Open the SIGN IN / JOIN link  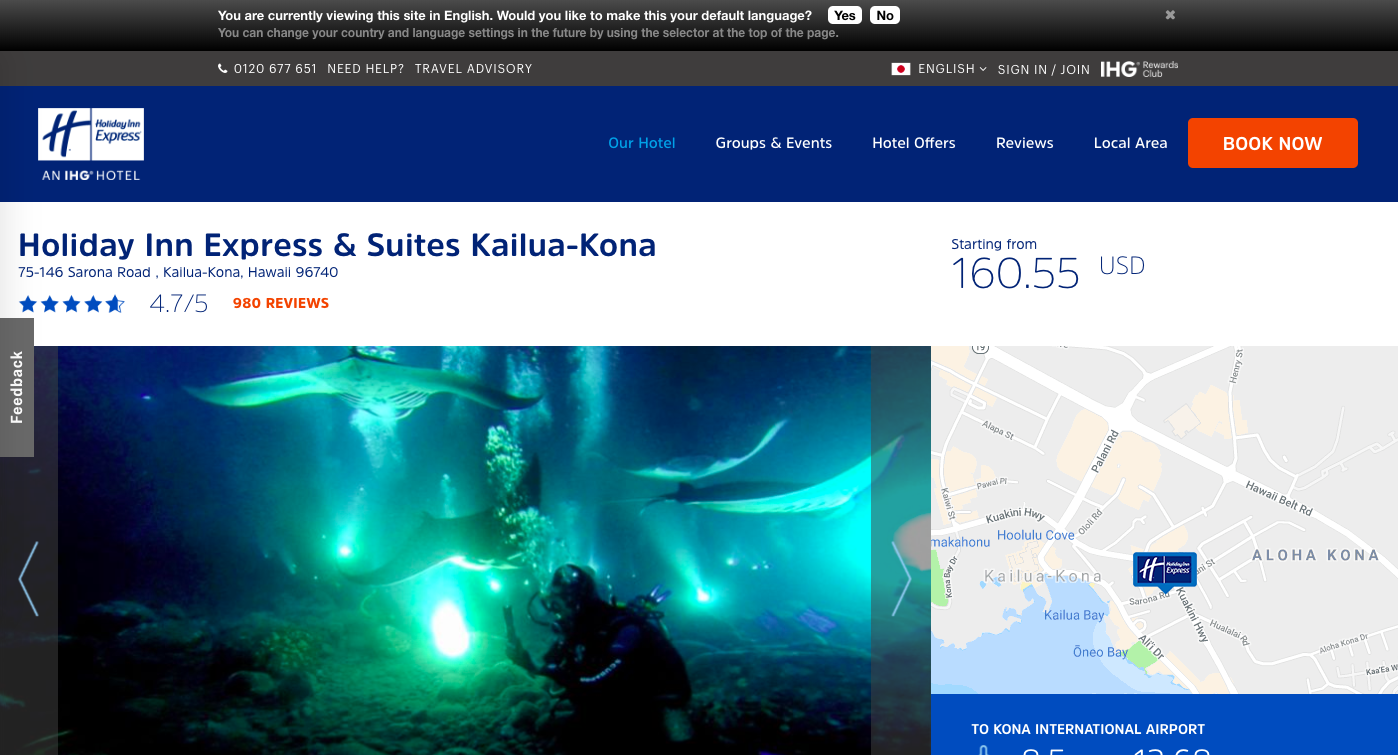[1044, 70]
